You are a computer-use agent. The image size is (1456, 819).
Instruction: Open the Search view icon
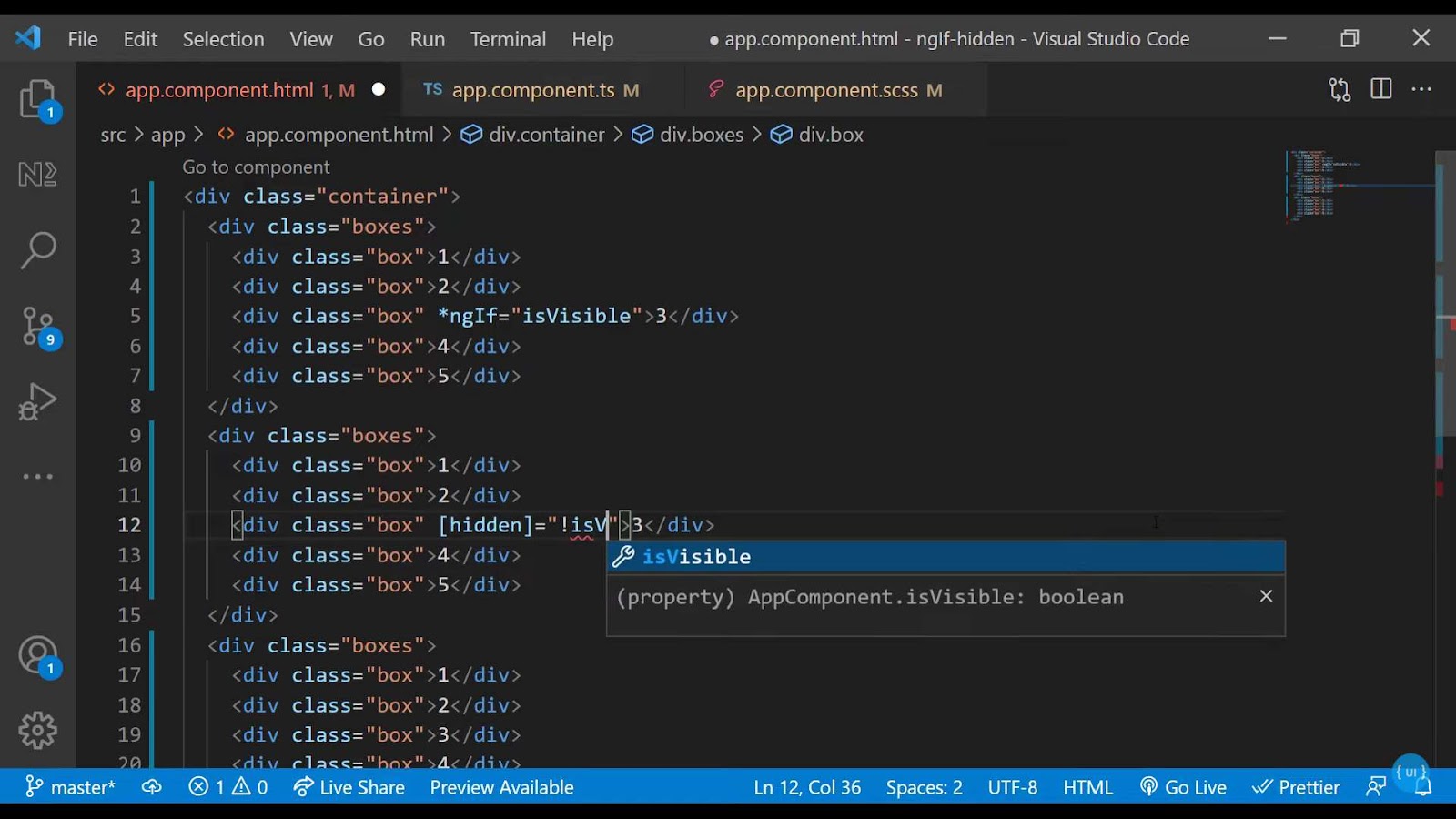coord(38,249)
